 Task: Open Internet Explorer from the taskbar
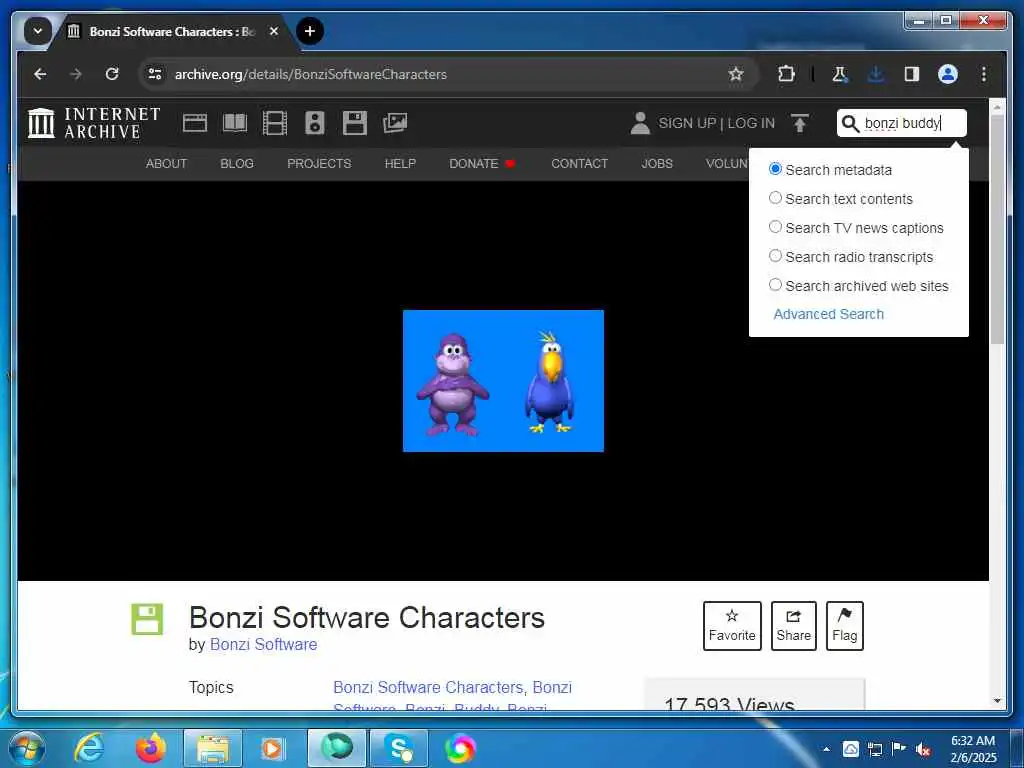click(x=89, y=748)
